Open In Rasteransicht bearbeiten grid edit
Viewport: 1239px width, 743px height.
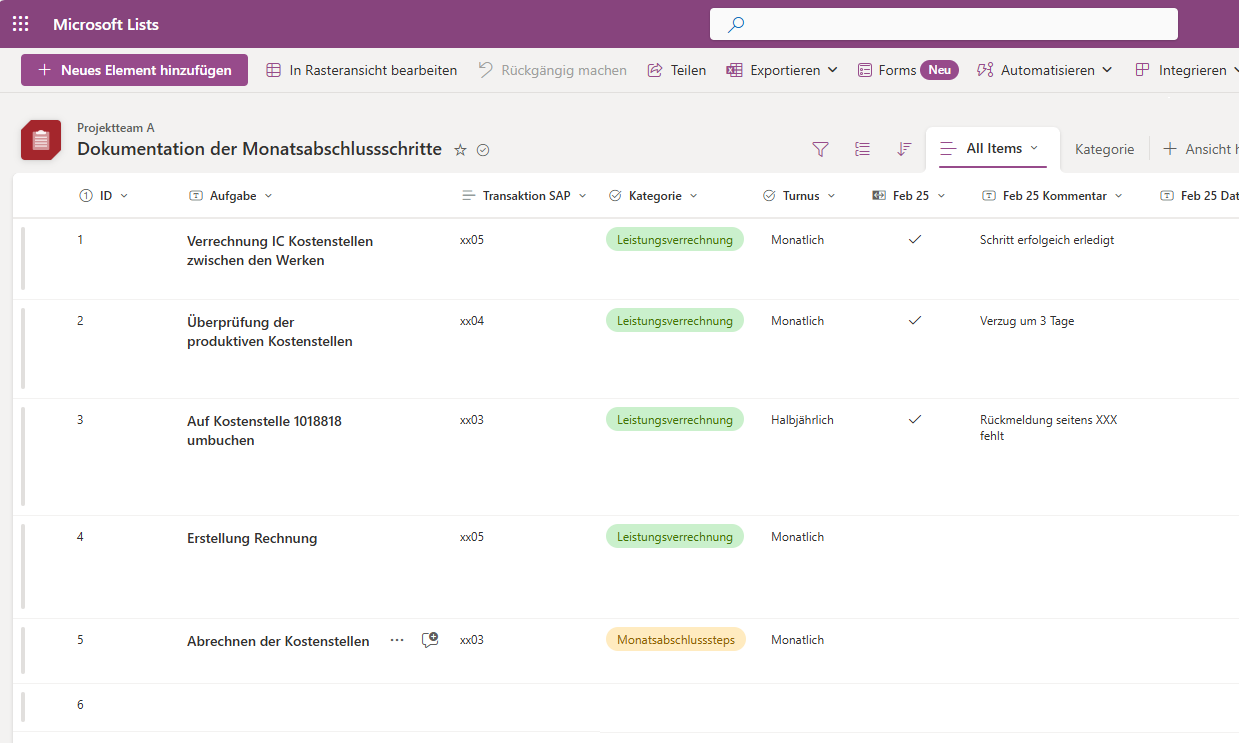(x=362, y=70)
